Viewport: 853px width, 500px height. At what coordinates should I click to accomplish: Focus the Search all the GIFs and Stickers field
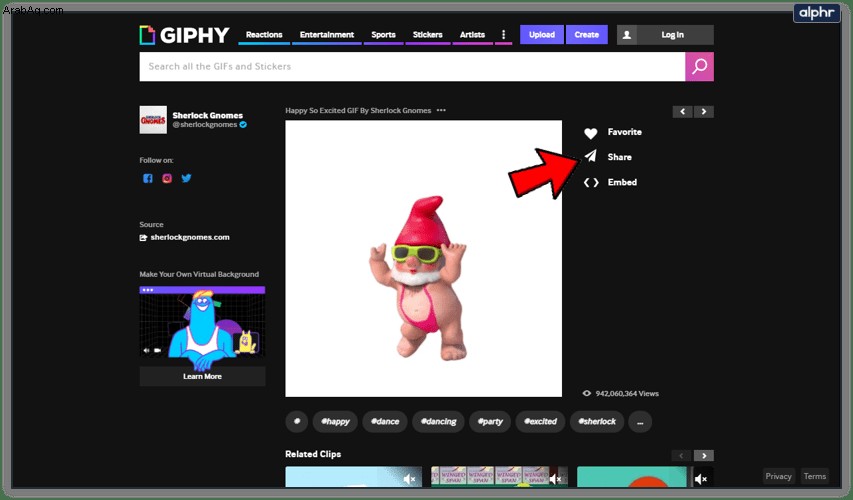click(x=412, y=66)
